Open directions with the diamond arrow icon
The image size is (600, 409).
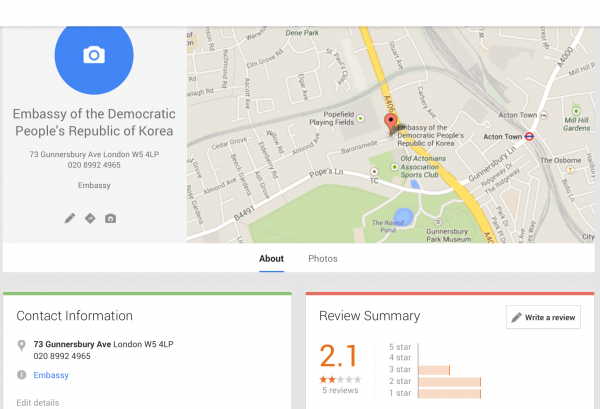point(90,218)
